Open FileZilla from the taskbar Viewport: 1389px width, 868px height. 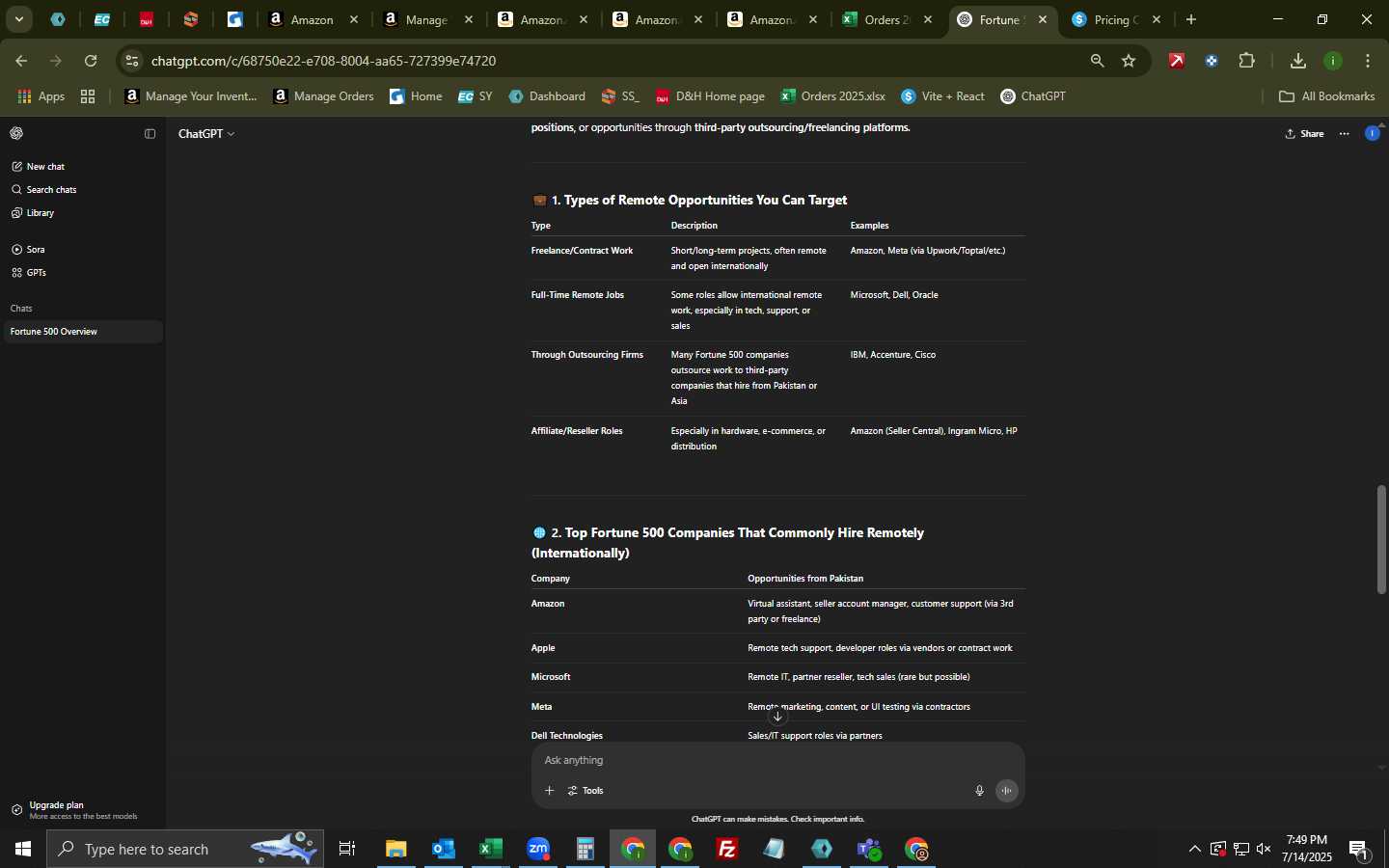[727, 850]
